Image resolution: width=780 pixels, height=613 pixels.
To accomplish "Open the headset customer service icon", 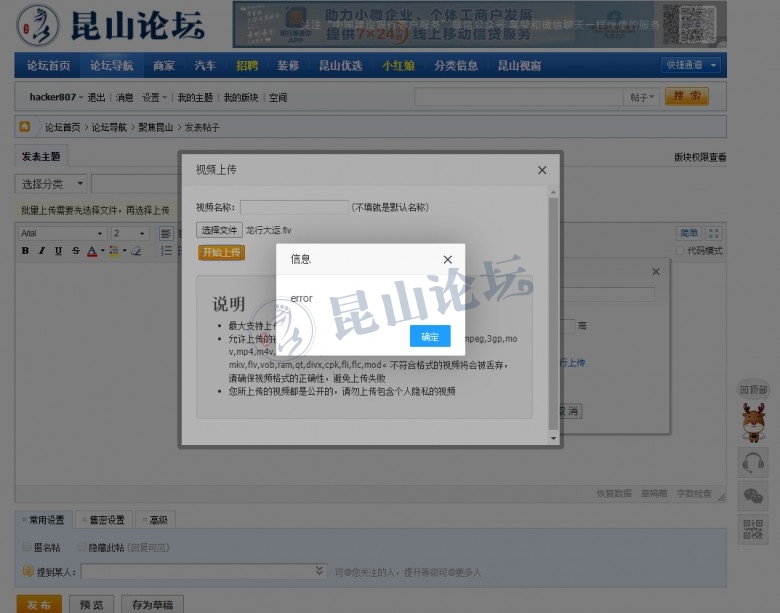I will pyautogui.click(x=752, y=462).
